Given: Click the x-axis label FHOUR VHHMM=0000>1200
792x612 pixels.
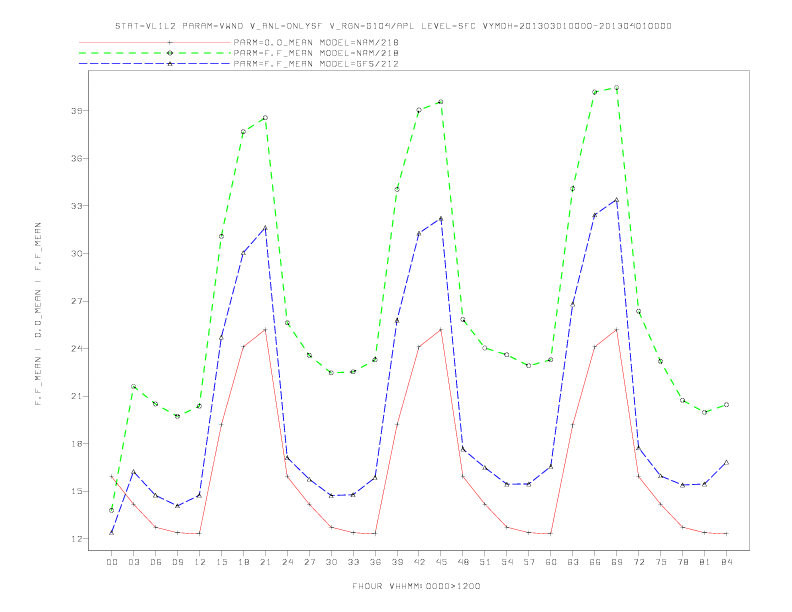Looking at the screenshot, I should coord(417,586).
